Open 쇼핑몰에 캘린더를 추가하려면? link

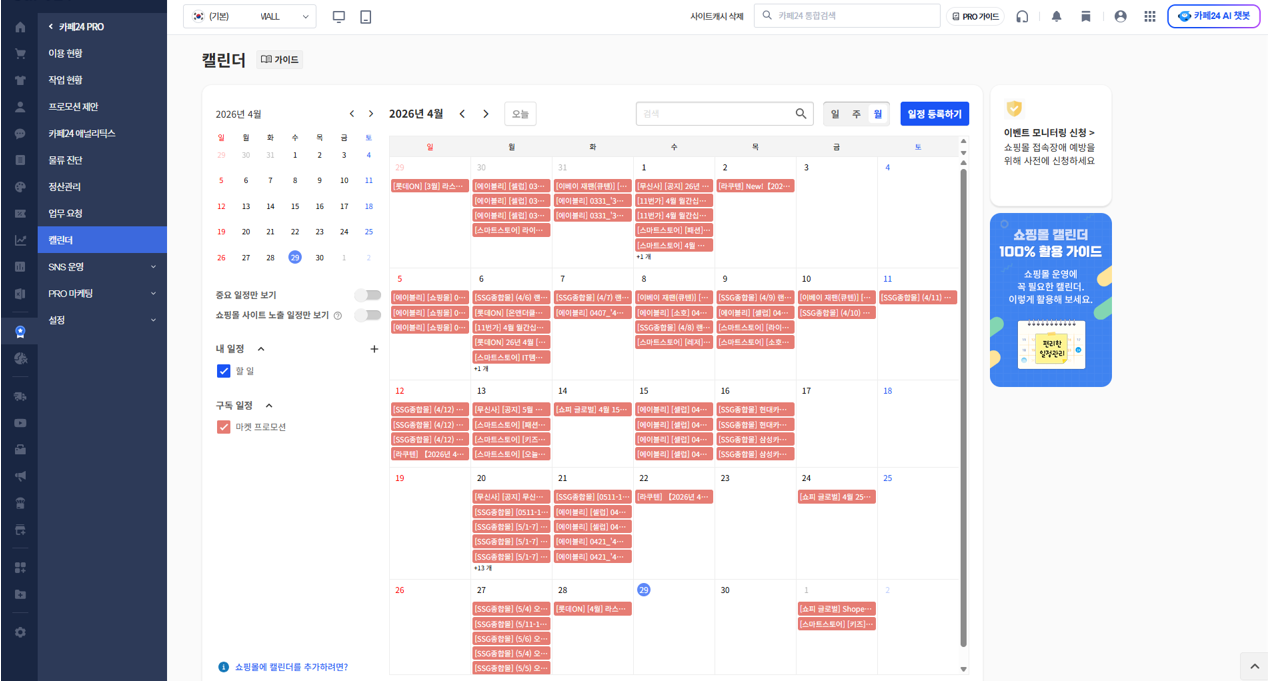291,667
